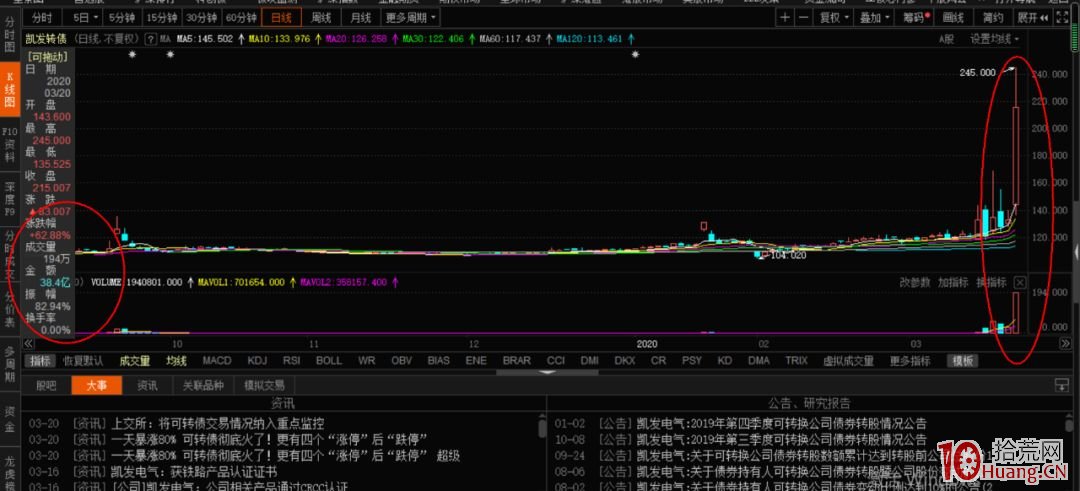Screen dimensions: 1080x491
Task: Select BOLL indicator
Action: click(x=329, y=361)
